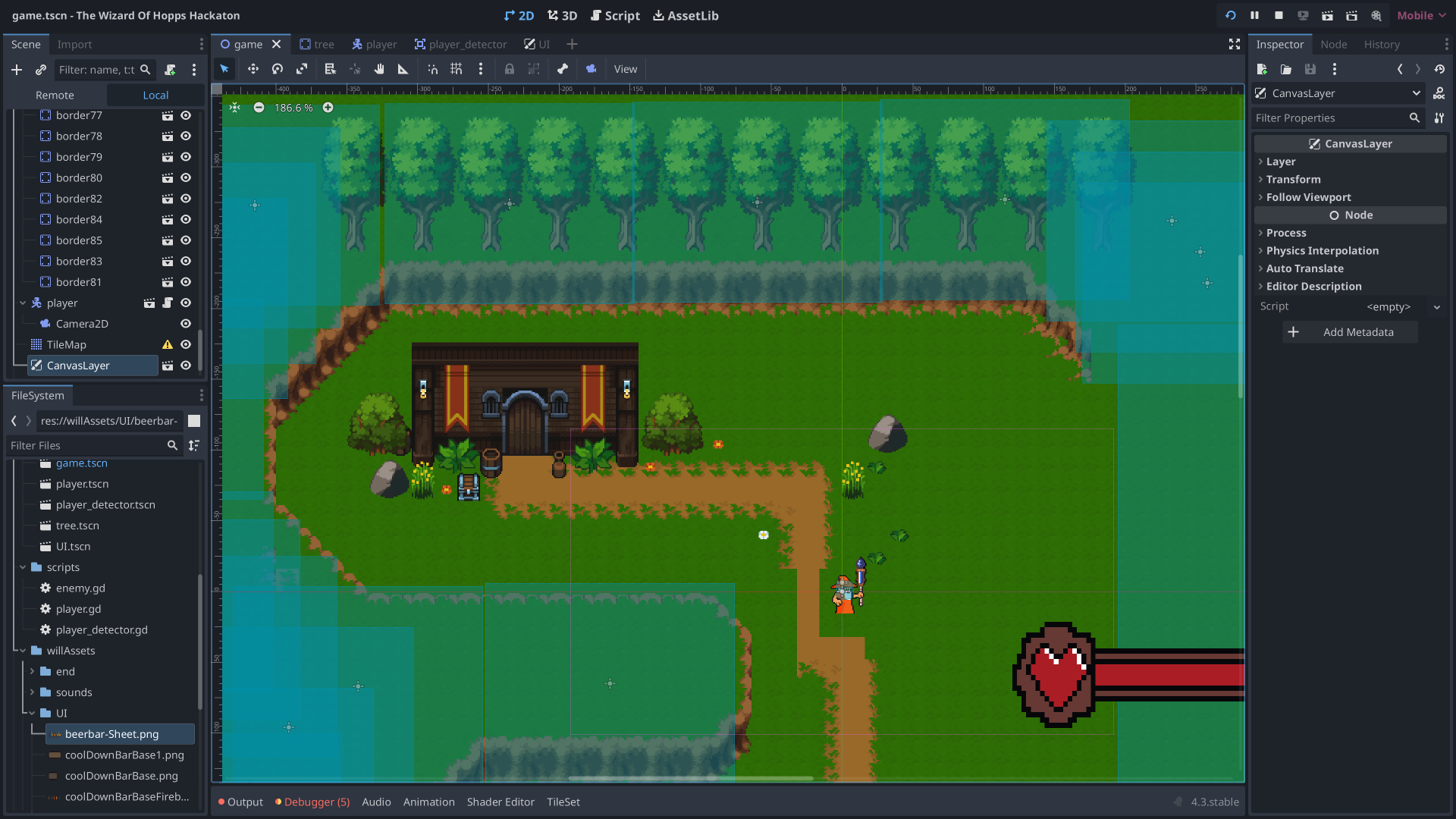Expand the Transform property section
Image resolution: width=1456 pixels, height=819 pixels.
(1293, 179)
